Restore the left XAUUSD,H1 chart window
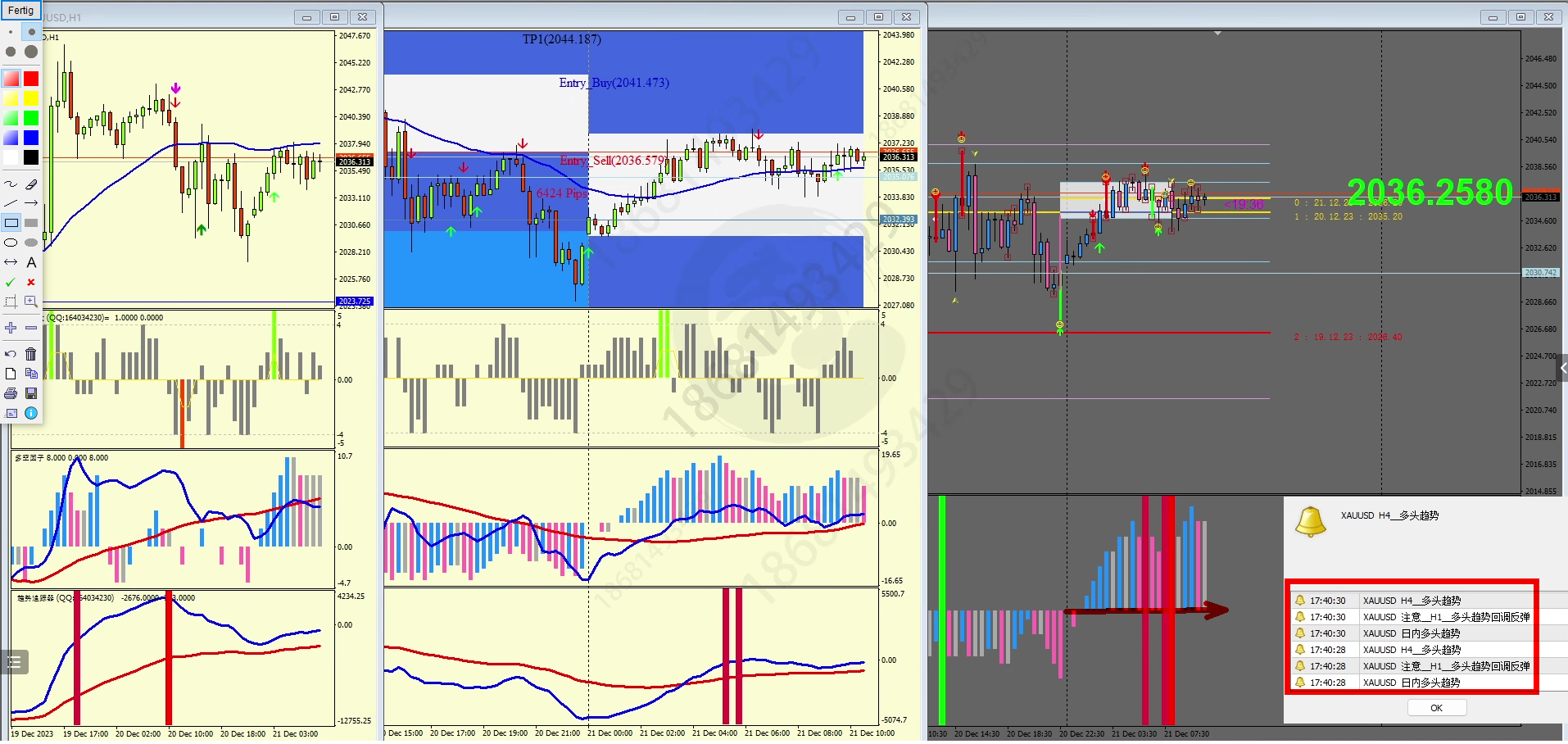 coord(334,17)
